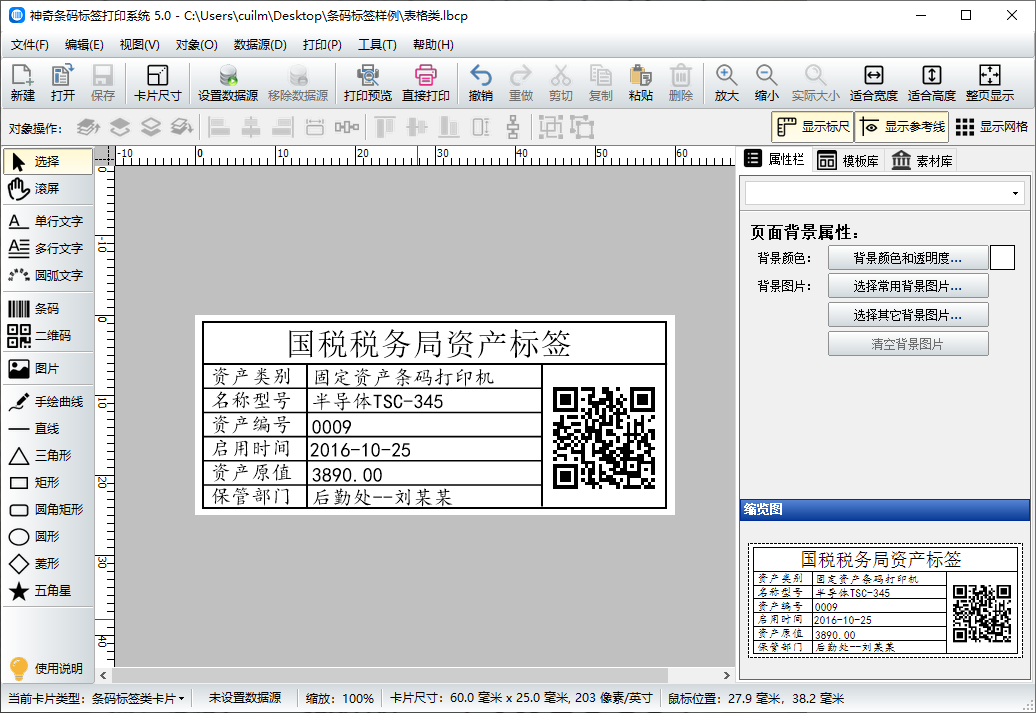Select the 矩形 rectangle tool
The width and height of the screenshot is (1036, 713).
pyautogui.click(x=48, y=483)
